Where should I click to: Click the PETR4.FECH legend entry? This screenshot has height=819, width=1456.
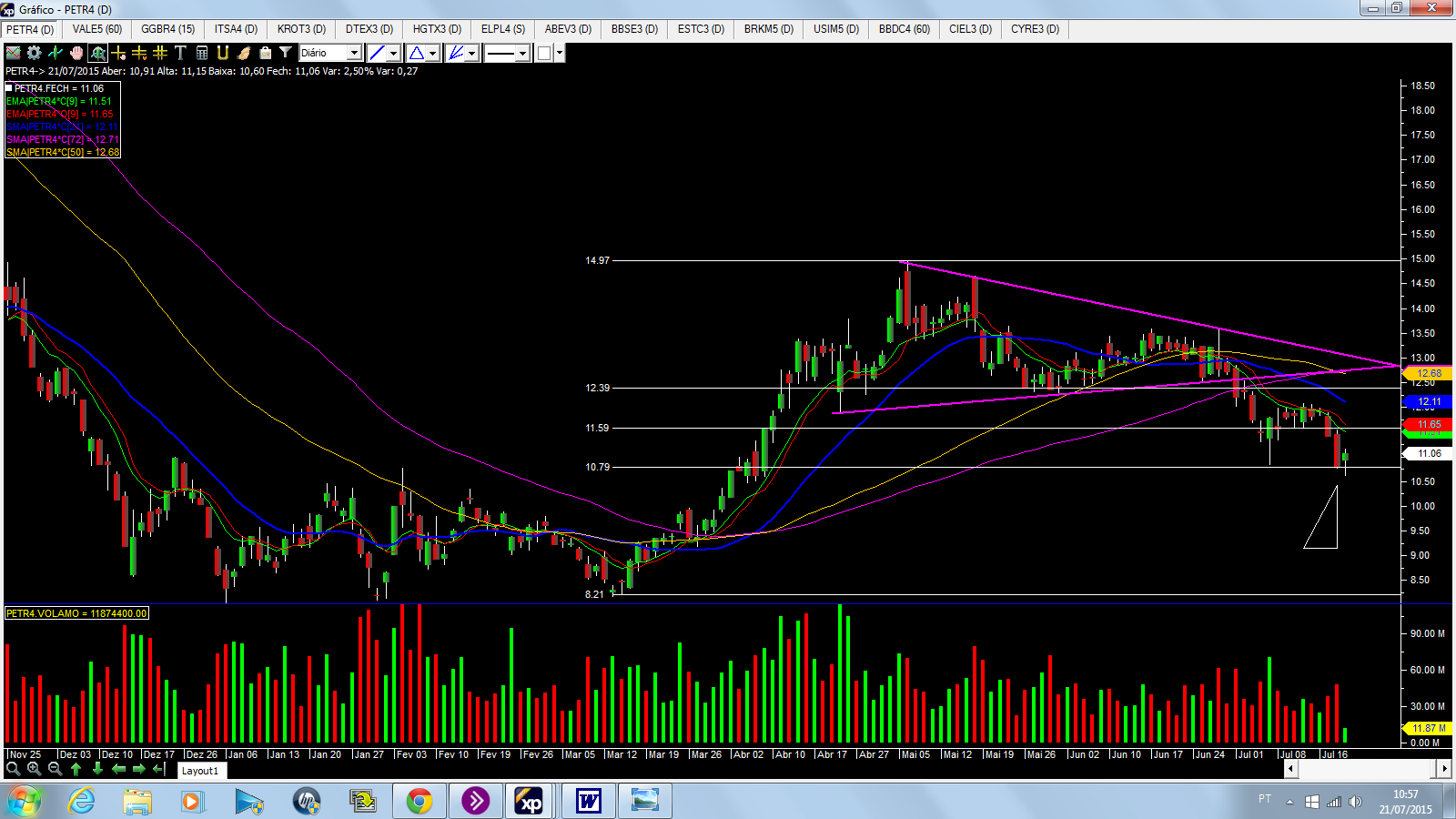(58, 88)
